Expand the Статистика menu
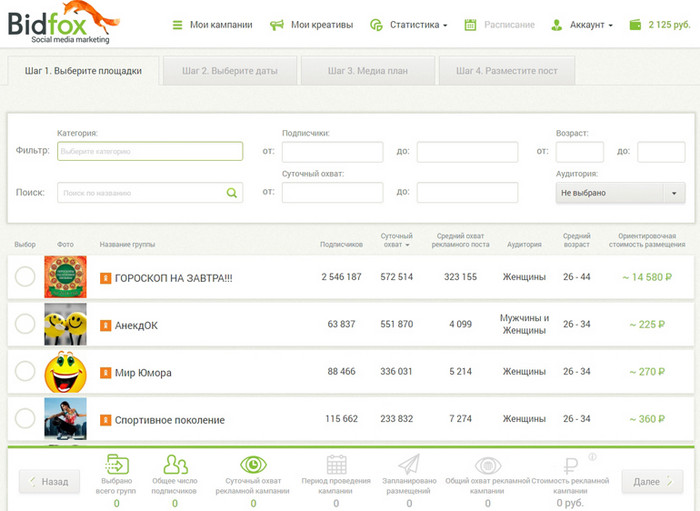 coord(408,25)
